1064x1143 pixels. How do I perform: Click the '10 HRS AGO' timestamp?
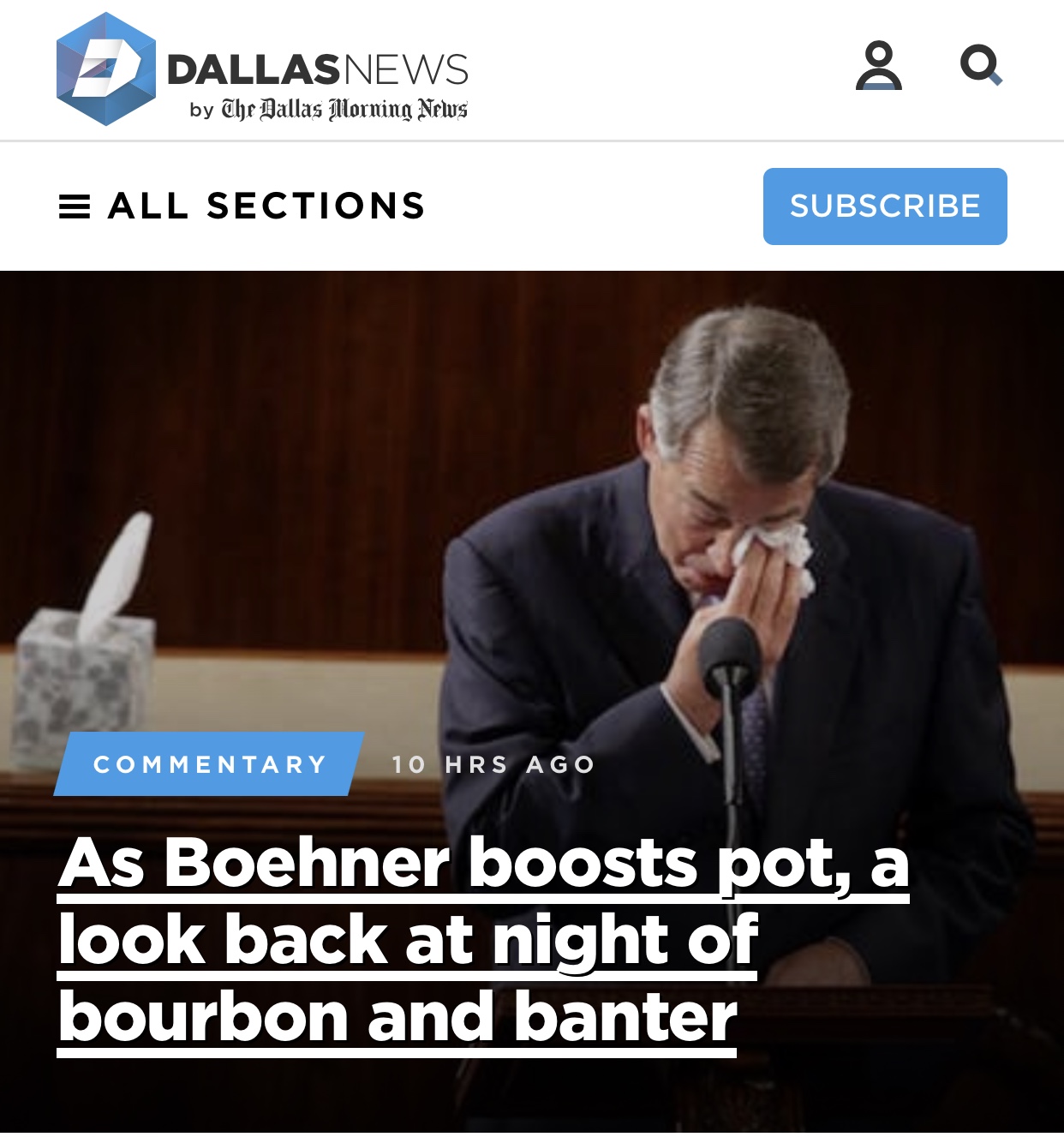(493, 764)
